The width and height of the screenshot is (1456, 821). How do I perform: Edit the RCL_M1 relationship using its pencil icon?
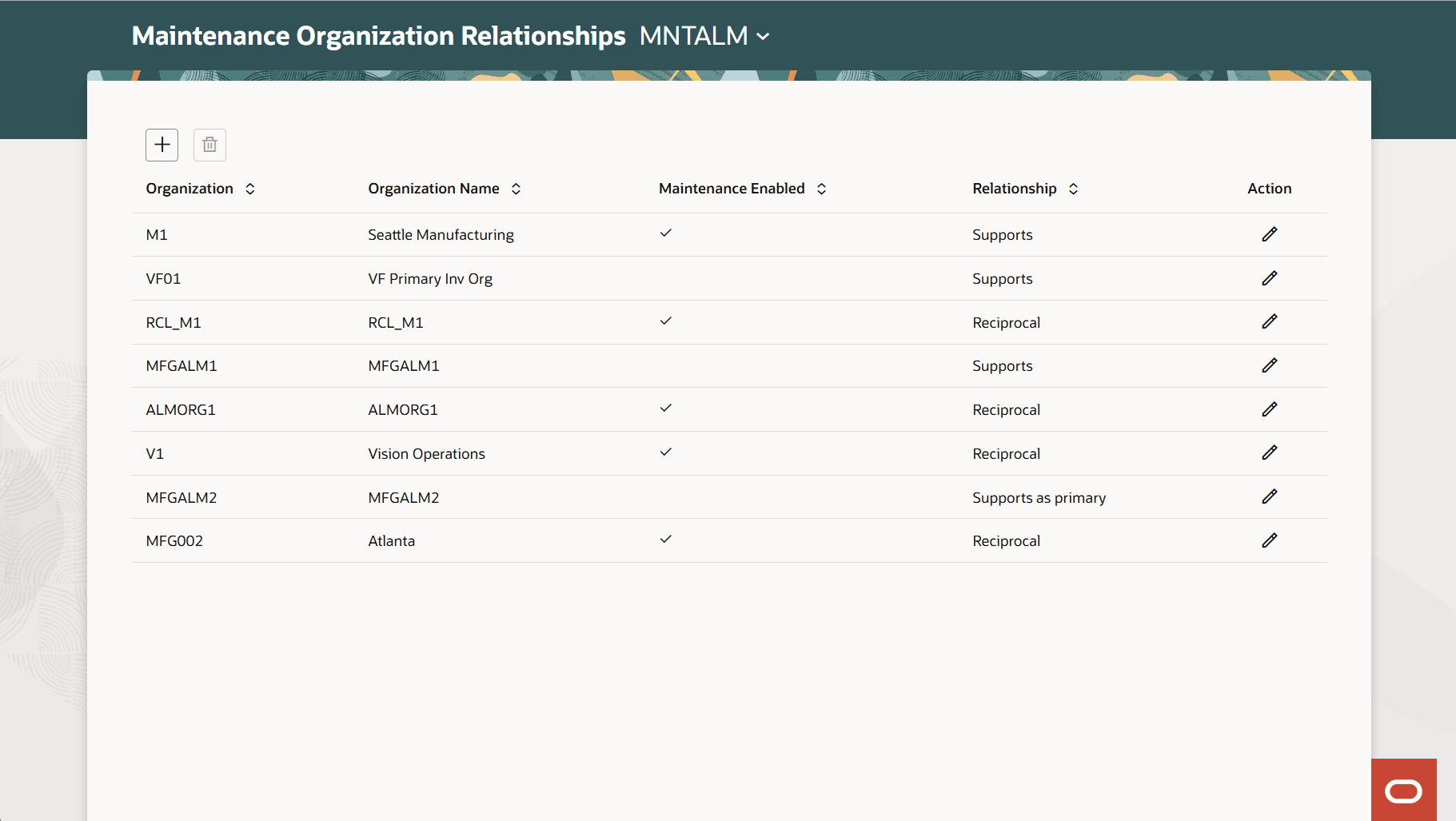(x=1270, y=321)
